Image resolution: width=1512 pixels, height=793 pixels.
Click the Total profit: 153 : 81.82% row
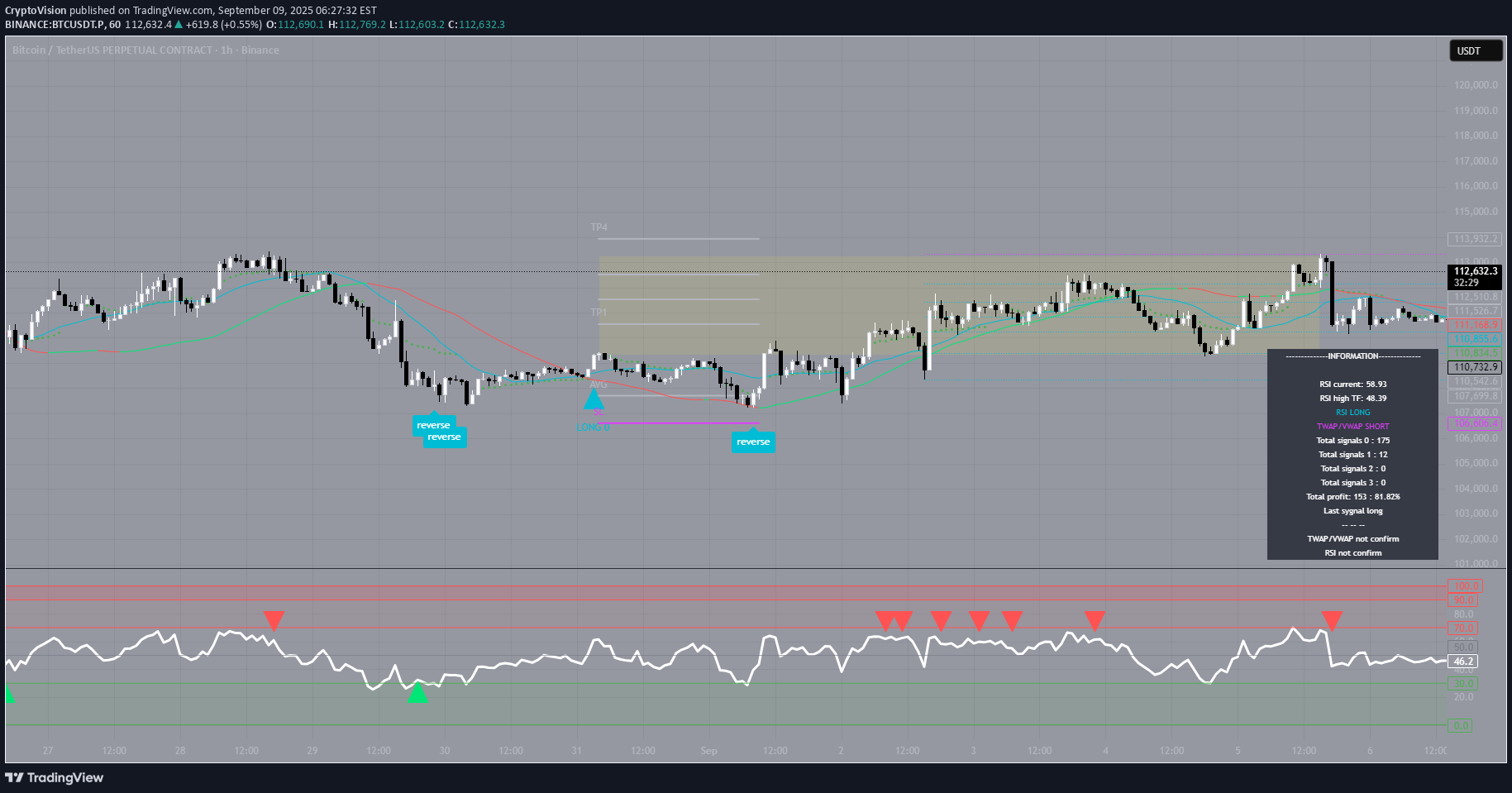[x=1353, y=497]
